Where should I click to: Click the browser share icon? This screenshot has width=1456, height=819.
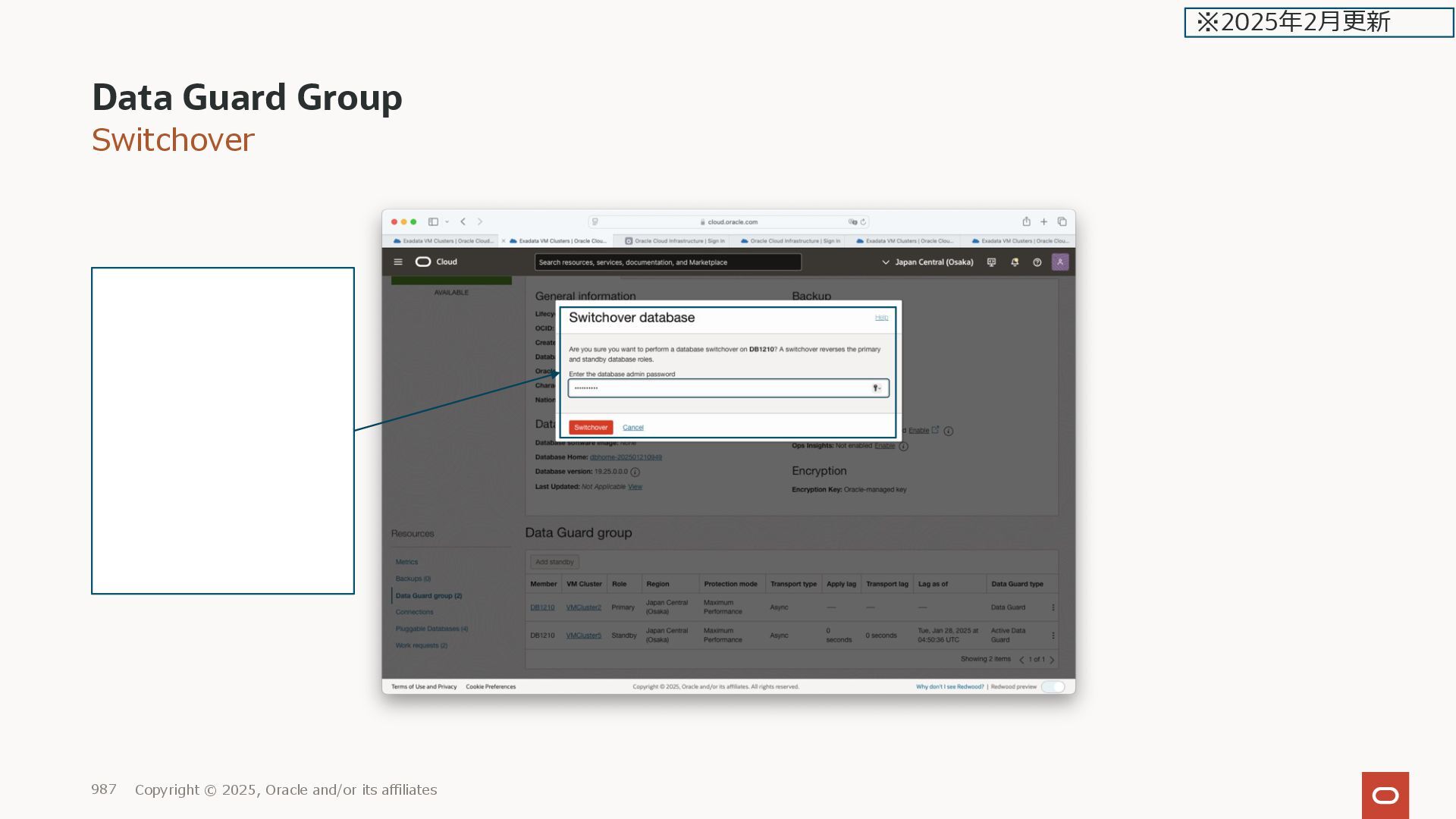point(1026,221)
